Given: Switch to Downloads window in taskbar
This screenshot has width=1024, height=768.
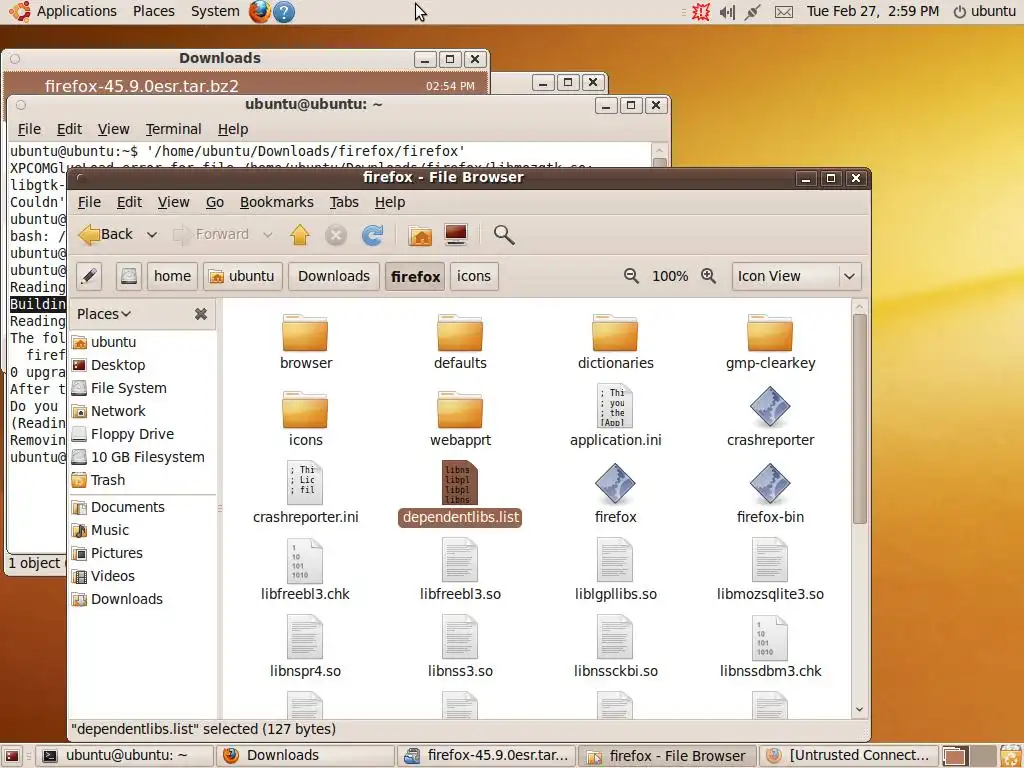Looking at the screenshot, I should tap(306, 756).
